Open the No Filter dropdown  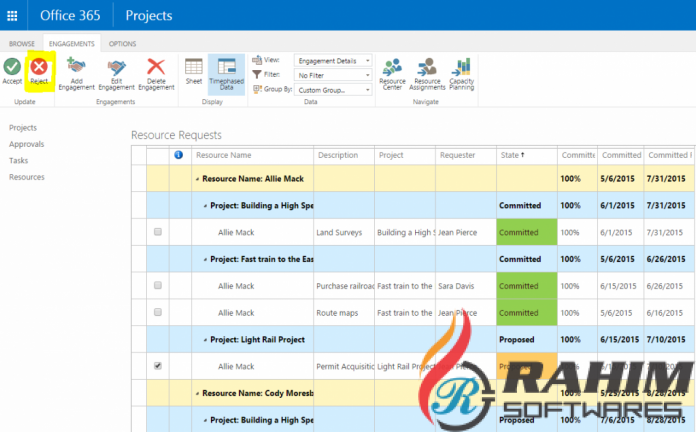click(x=333, y=75)
